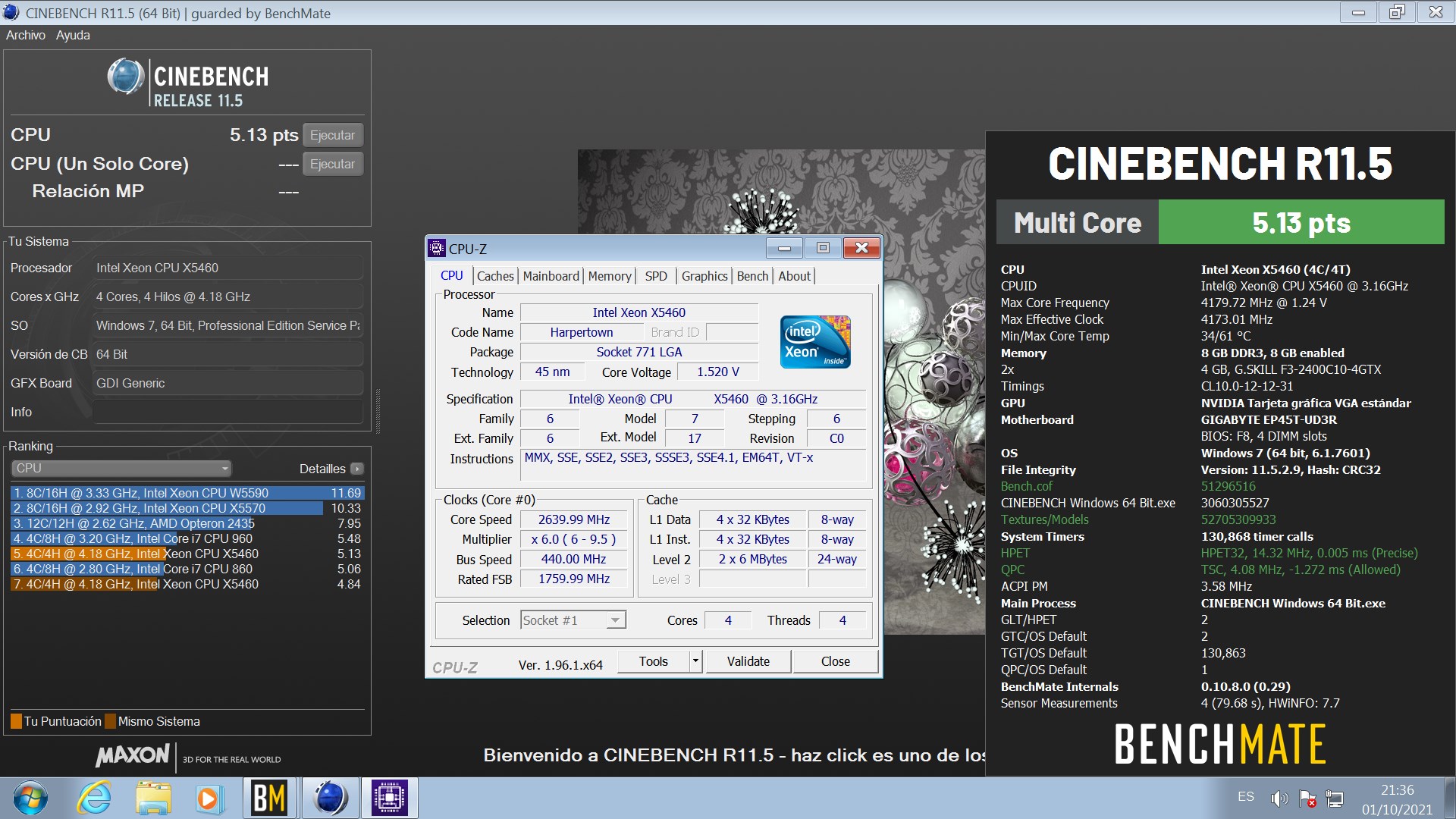The width and height of the screenshot is (1456, 819).
Task: Click the Cinebench app icon in title bar
Action: tap(11, 12)
